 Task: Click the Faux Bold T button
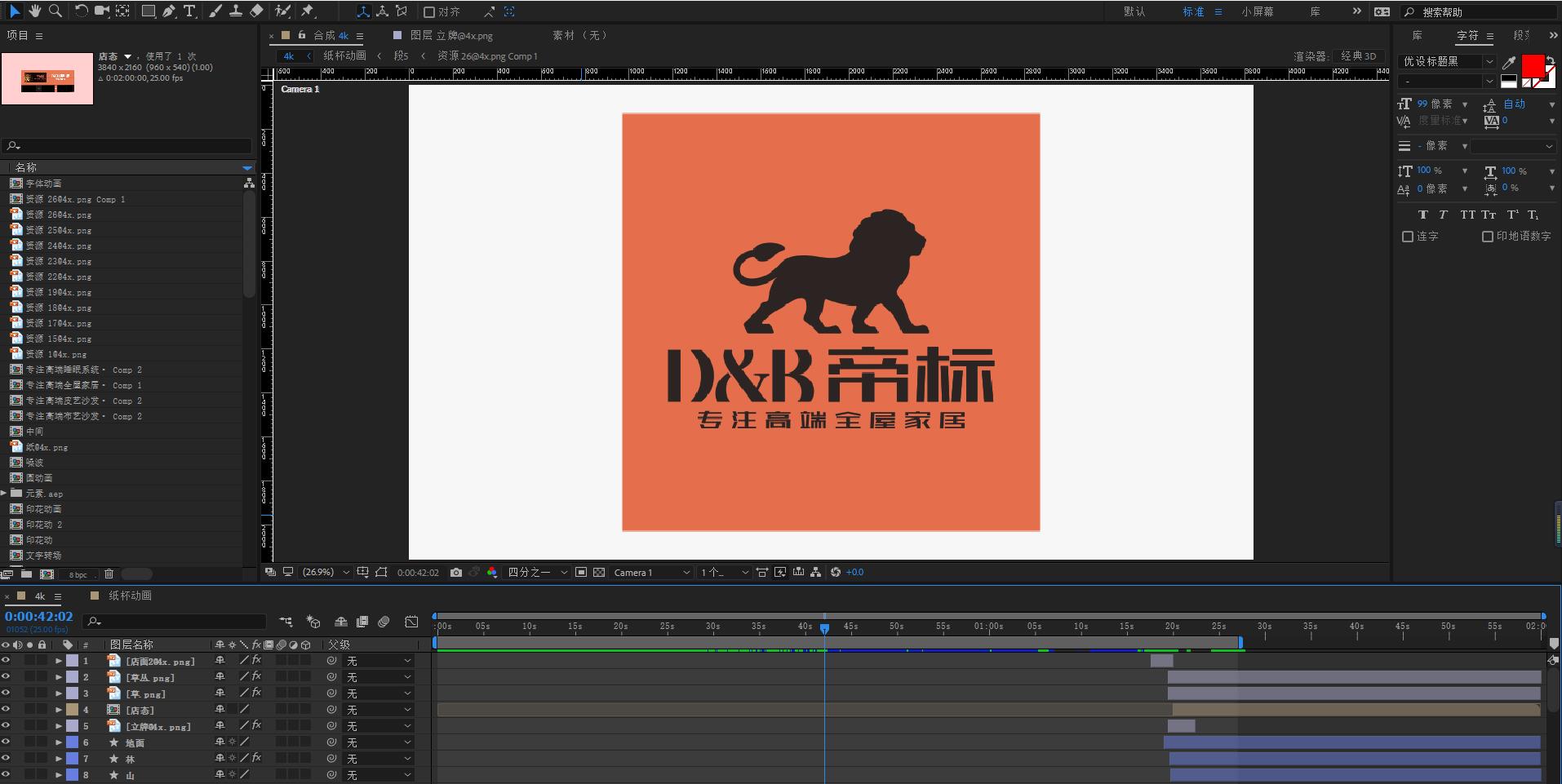pyautogui.click(x=1423, y=215)
